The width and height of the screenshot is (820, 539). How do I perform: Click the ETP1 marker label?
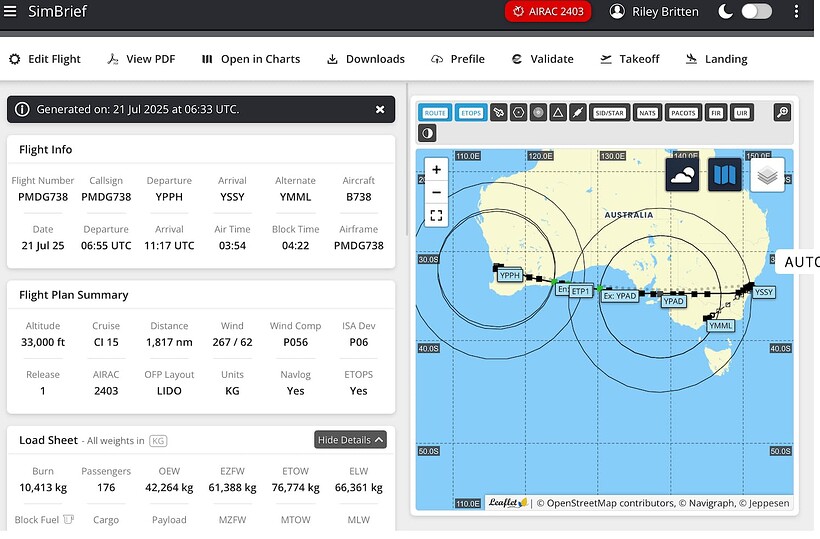point(580,291)
